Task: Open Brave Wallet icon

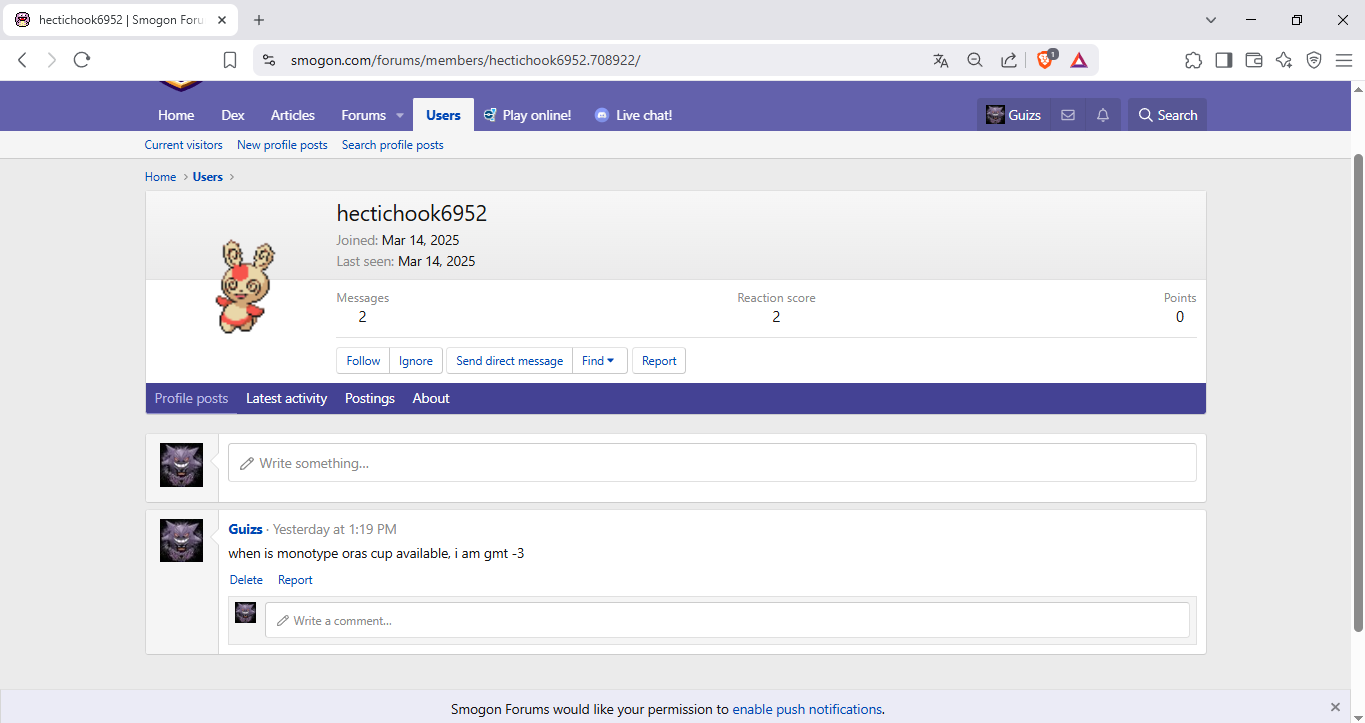Action: [x=1254, y=60]
